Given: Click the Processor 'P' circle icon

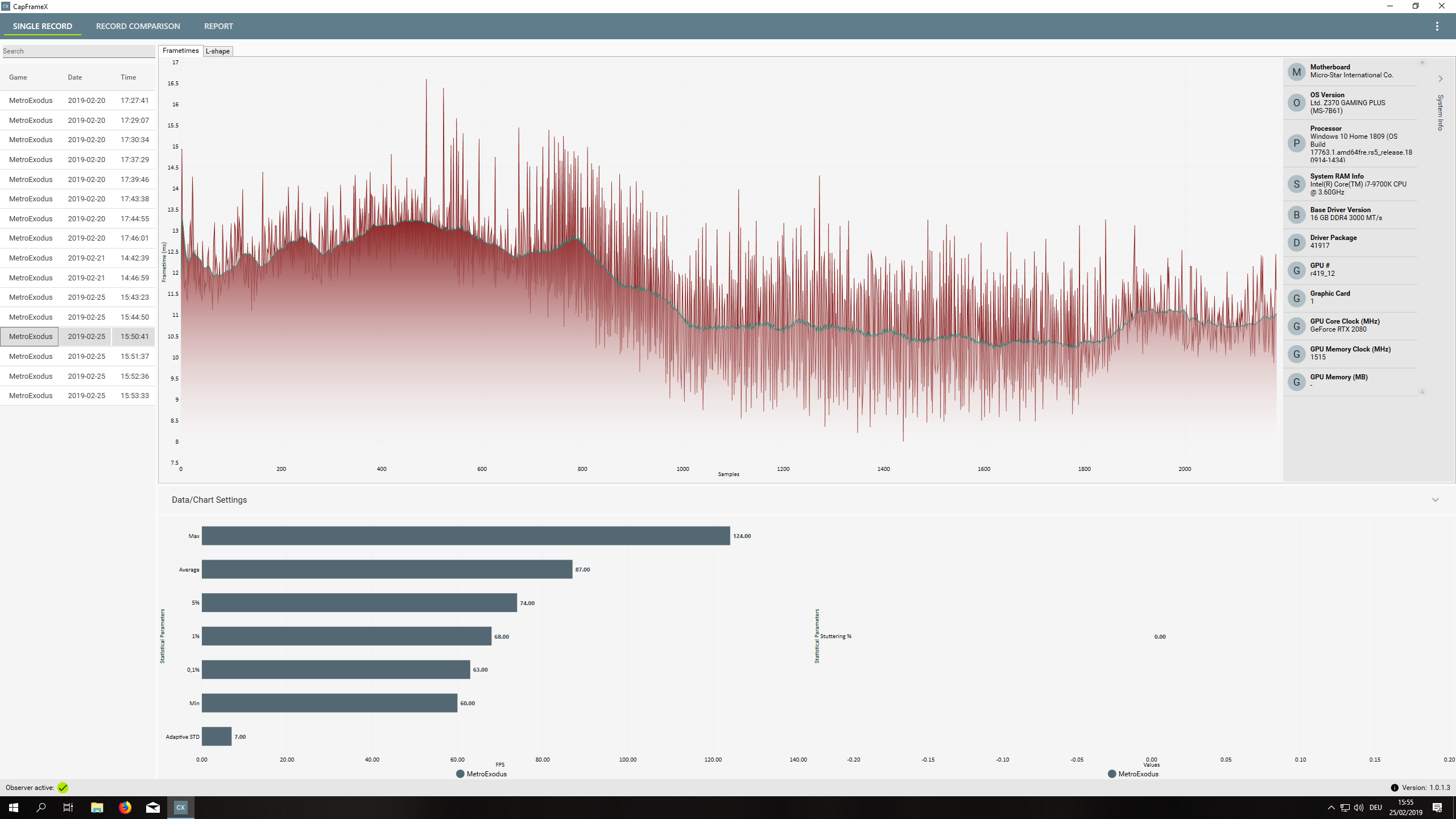Looking at the screenshot, I should tap(1296, 143).
